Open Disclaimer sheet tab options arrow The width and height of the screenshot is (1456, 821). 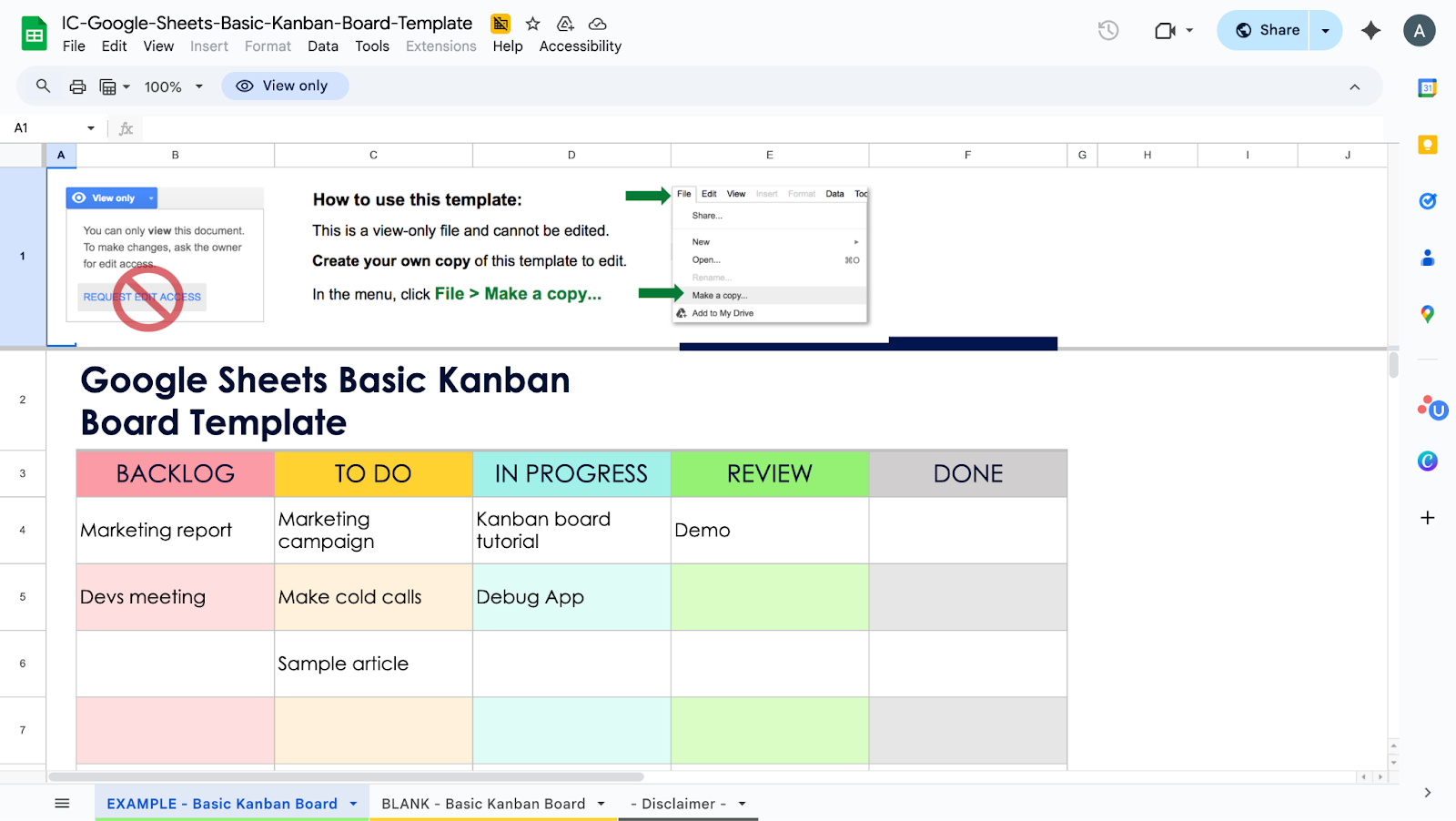743,804
